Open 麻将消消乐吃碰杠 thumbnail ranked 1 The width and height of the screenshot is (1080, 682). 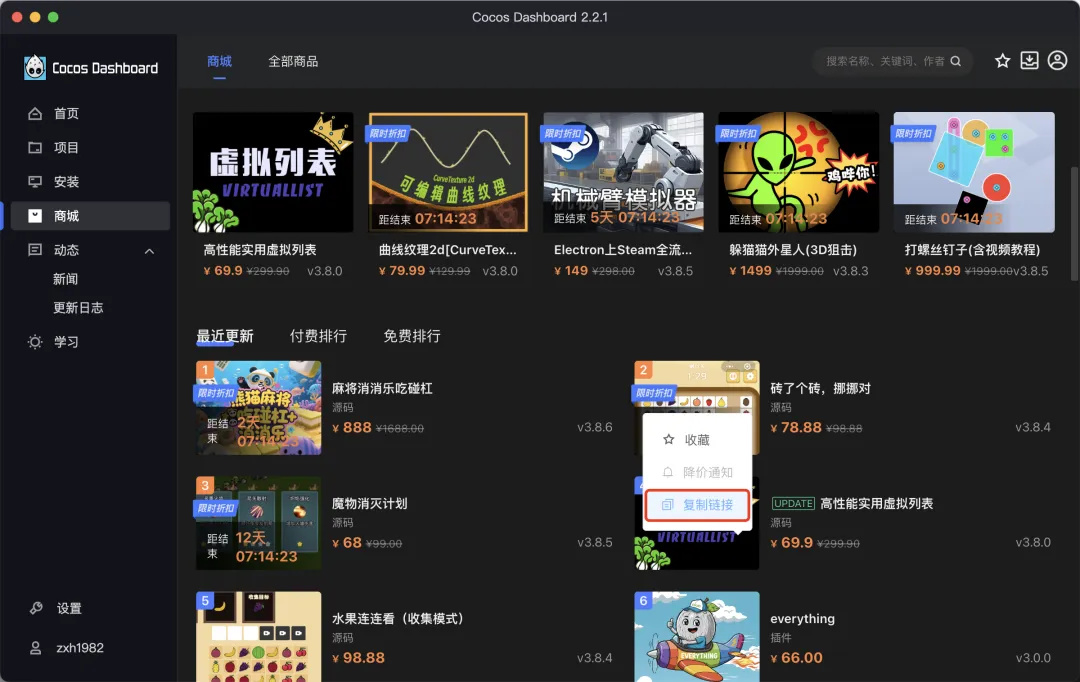(x=258, y=408)
